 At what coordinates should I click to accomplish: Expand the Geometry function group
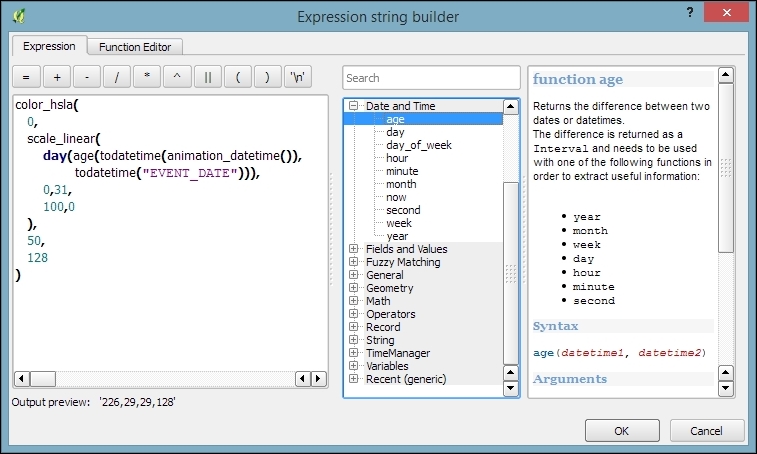[354, 287]
